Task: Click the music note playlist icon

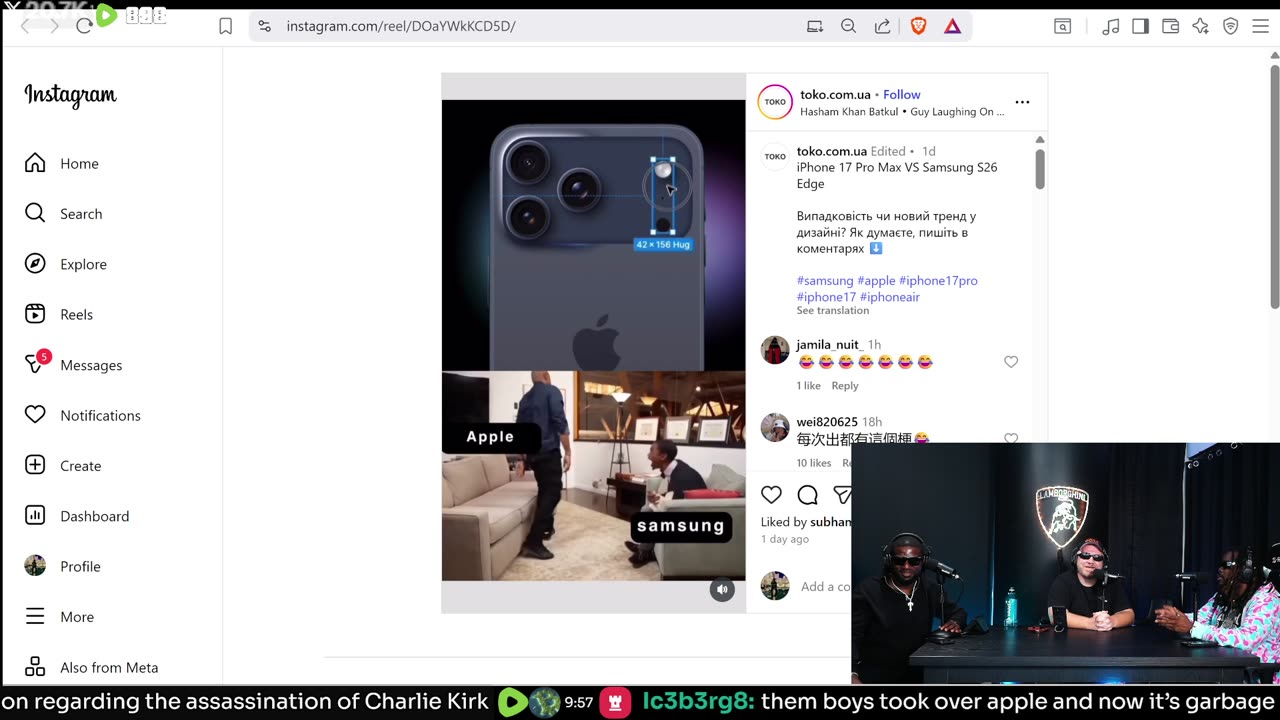Action: click(1110, 27)
